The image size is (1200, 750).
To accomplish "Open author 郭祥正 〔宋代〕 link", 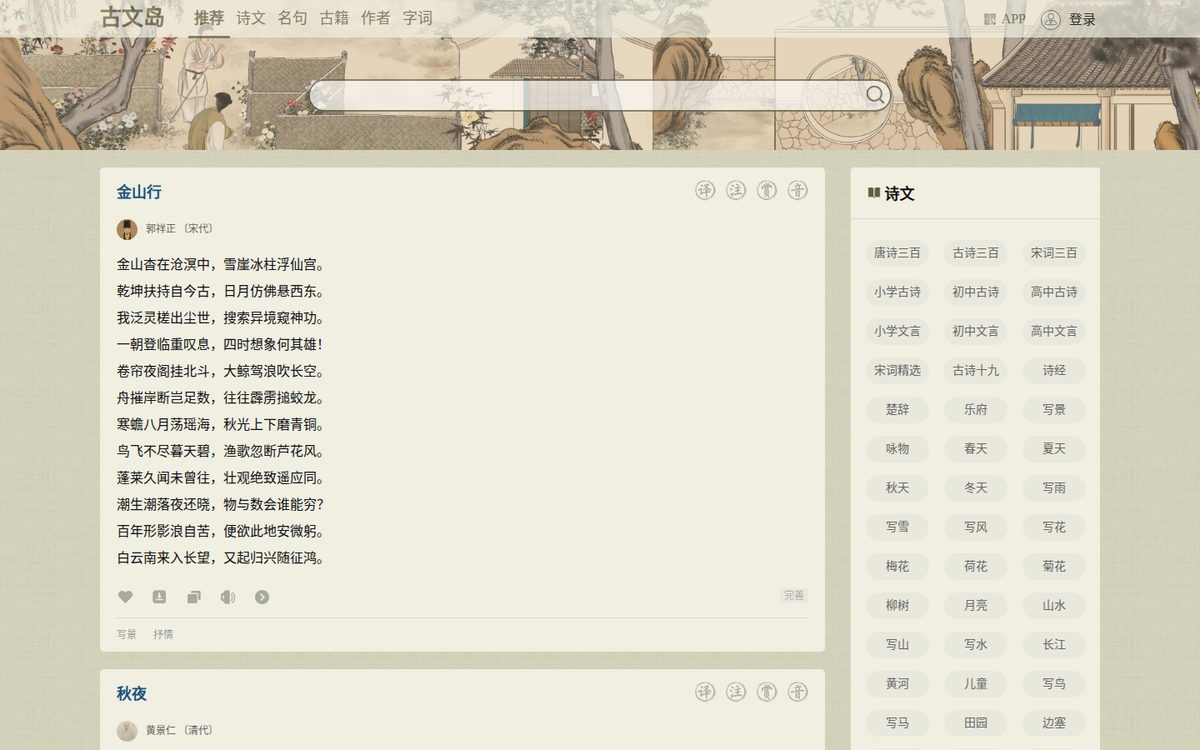I will 179,229.
